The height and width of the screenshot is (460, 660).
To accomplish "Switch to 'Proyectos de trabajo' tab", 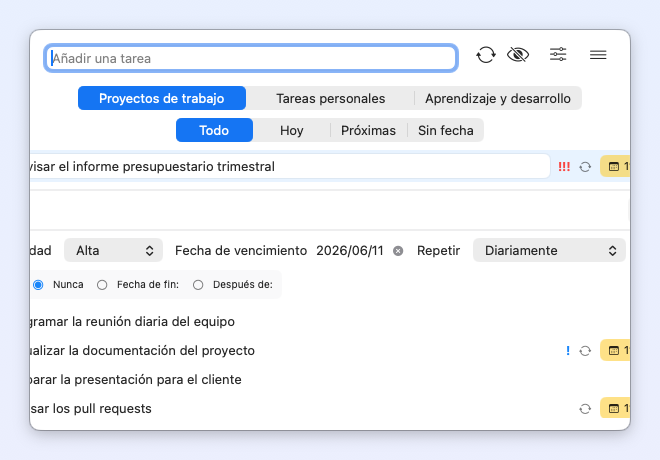I will pos(162,98).
